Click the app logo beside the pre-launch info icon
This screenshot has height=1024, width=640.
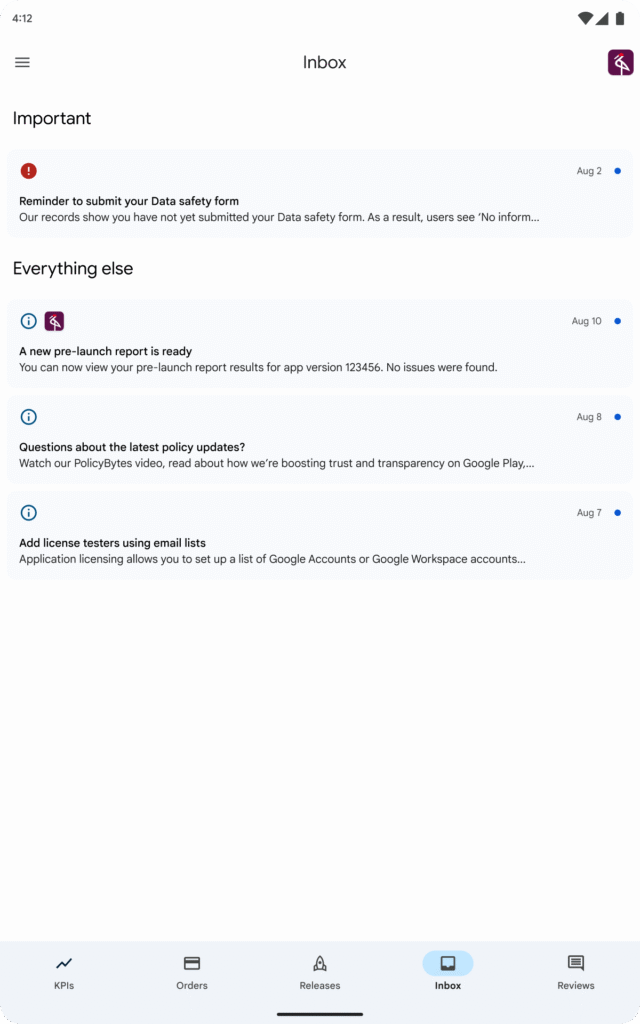pos(56,320)
